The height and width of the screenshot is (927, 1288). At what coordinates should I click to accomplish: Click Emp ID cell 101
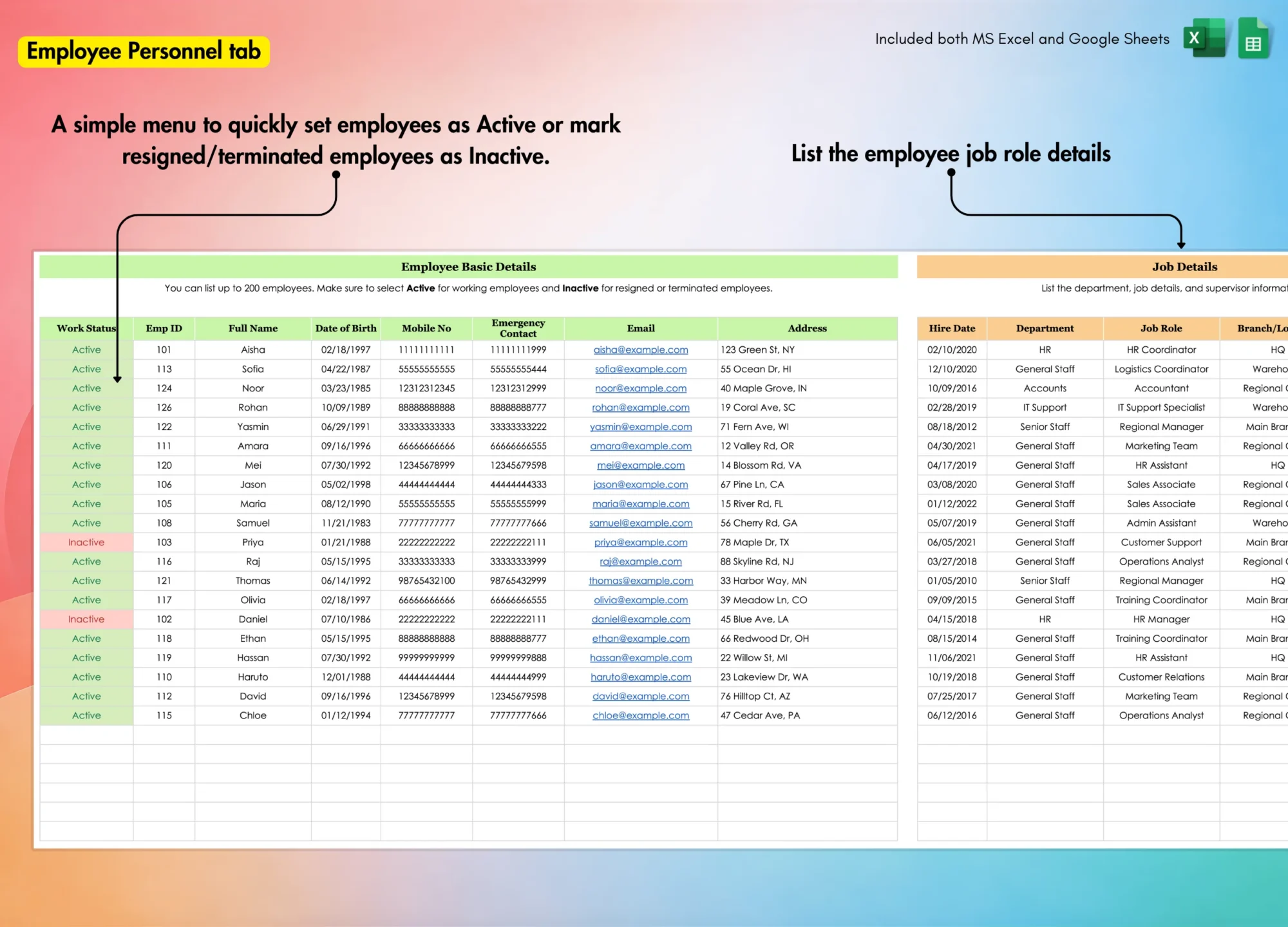[x=164, y=350]
